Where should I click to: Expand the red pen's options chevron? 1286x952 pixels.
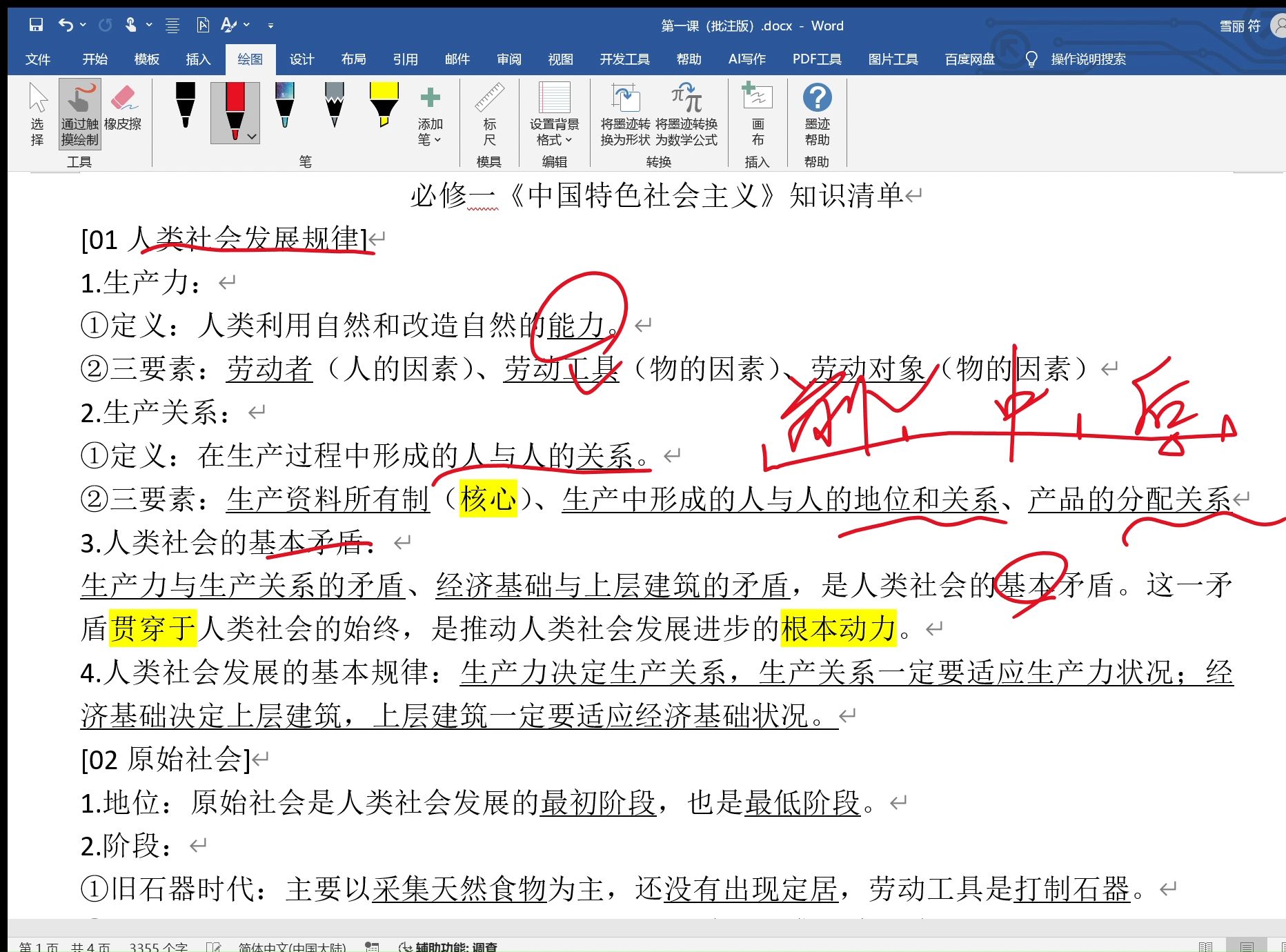pyautogui.click(x=251, y=137)
